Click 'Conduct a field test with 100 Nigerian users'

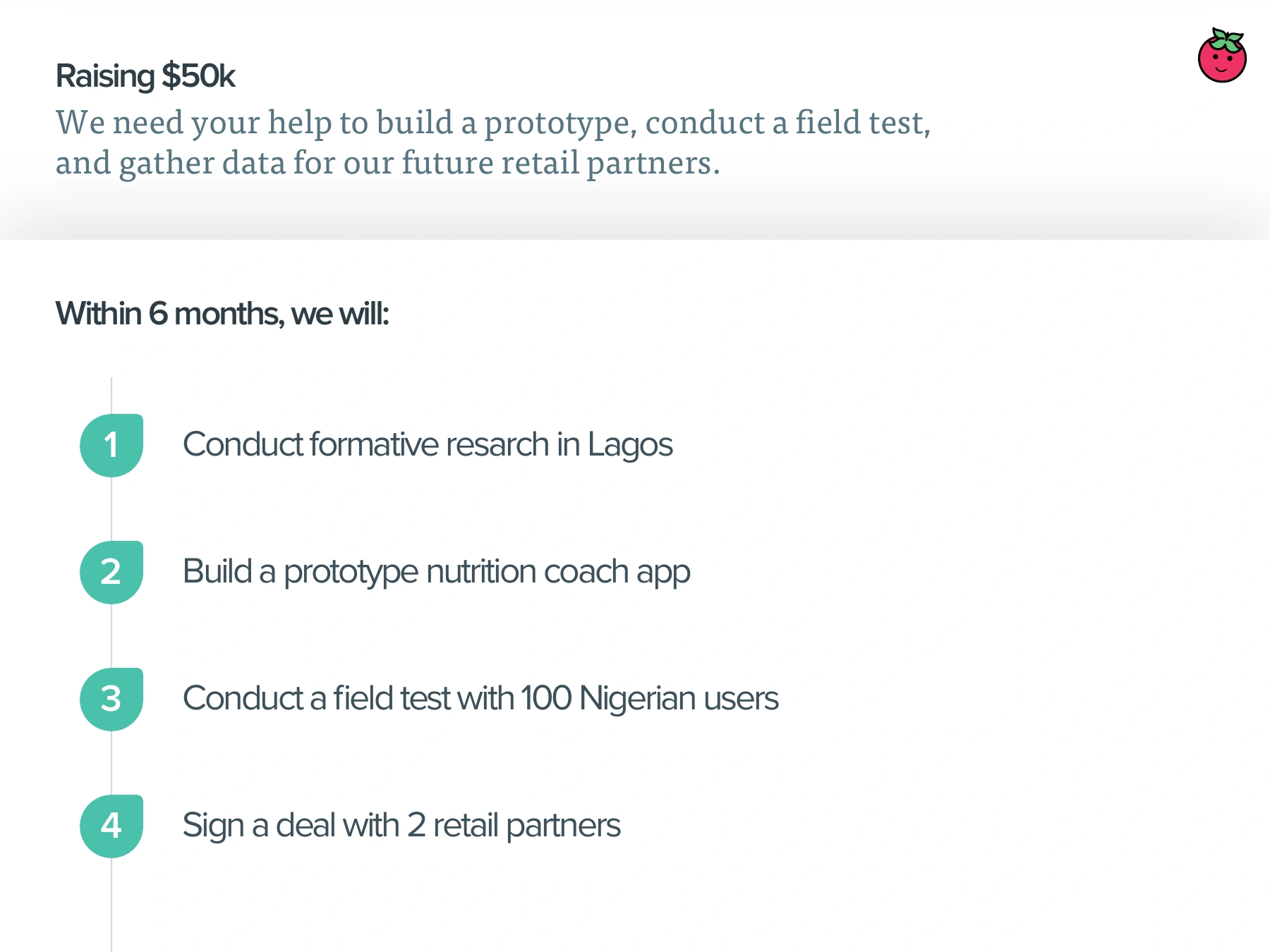click(480, 699)
